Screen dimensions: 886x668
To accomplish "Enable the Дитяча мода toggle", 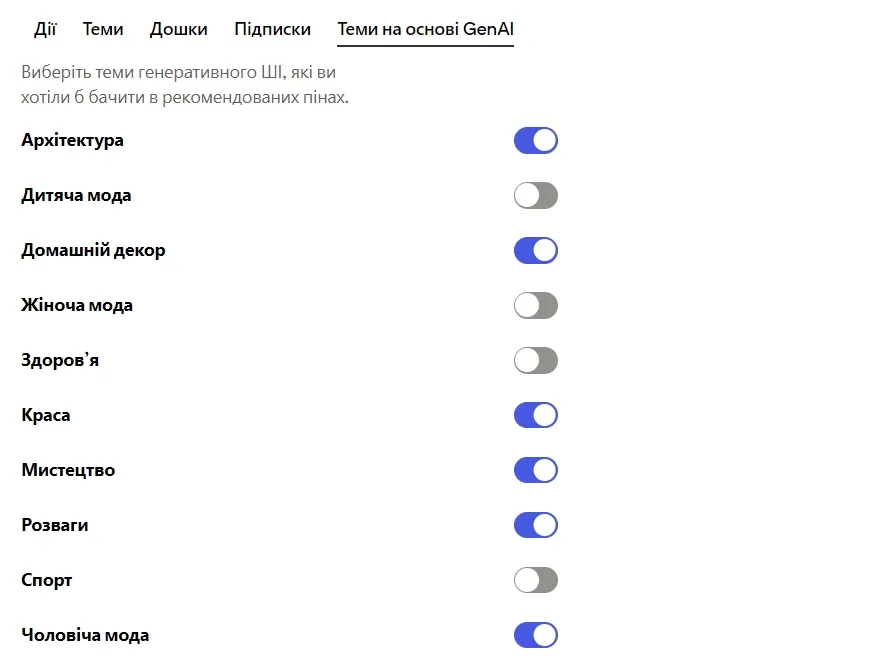I will click(x=535, y=195).
